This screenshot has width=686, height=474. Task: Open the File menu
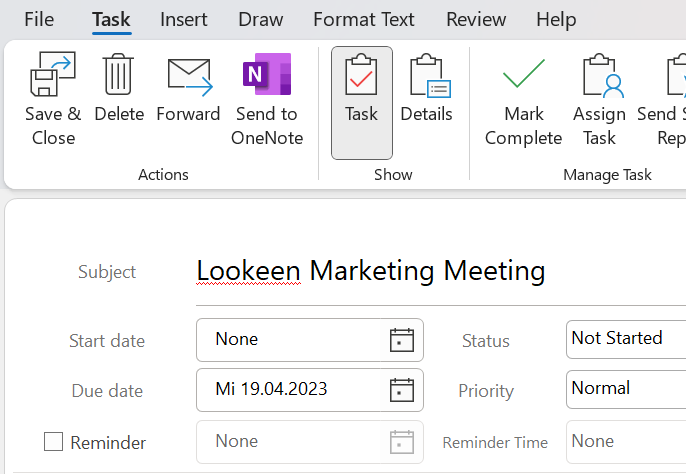tap(39, 19)
